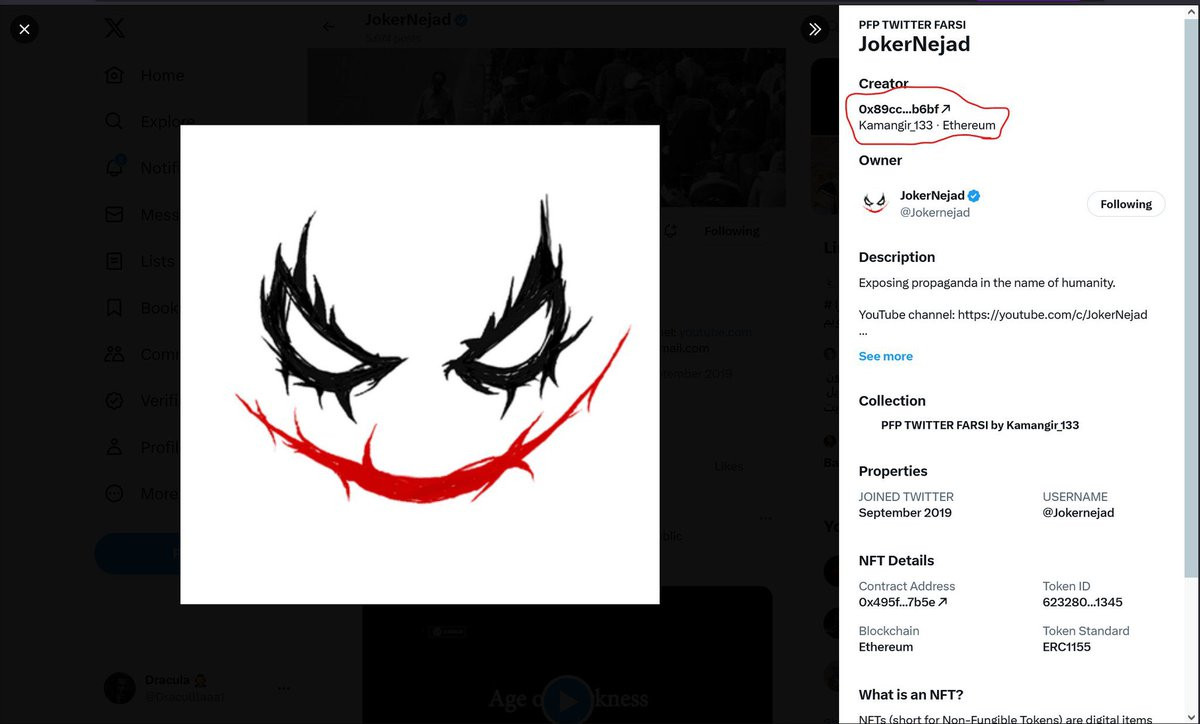Select the @Jokernejad handle under Owner
The image size is (1200, 724).
(x=934, y=212)
